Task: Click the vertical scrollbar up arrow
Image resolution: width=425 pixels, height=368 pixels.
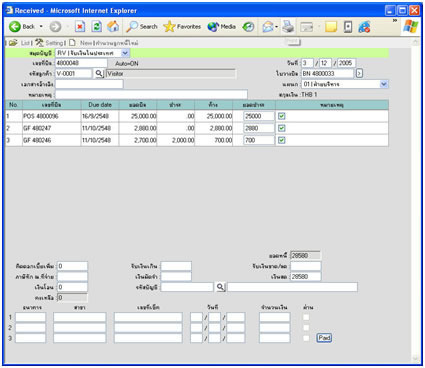Action: coord(415,42)
